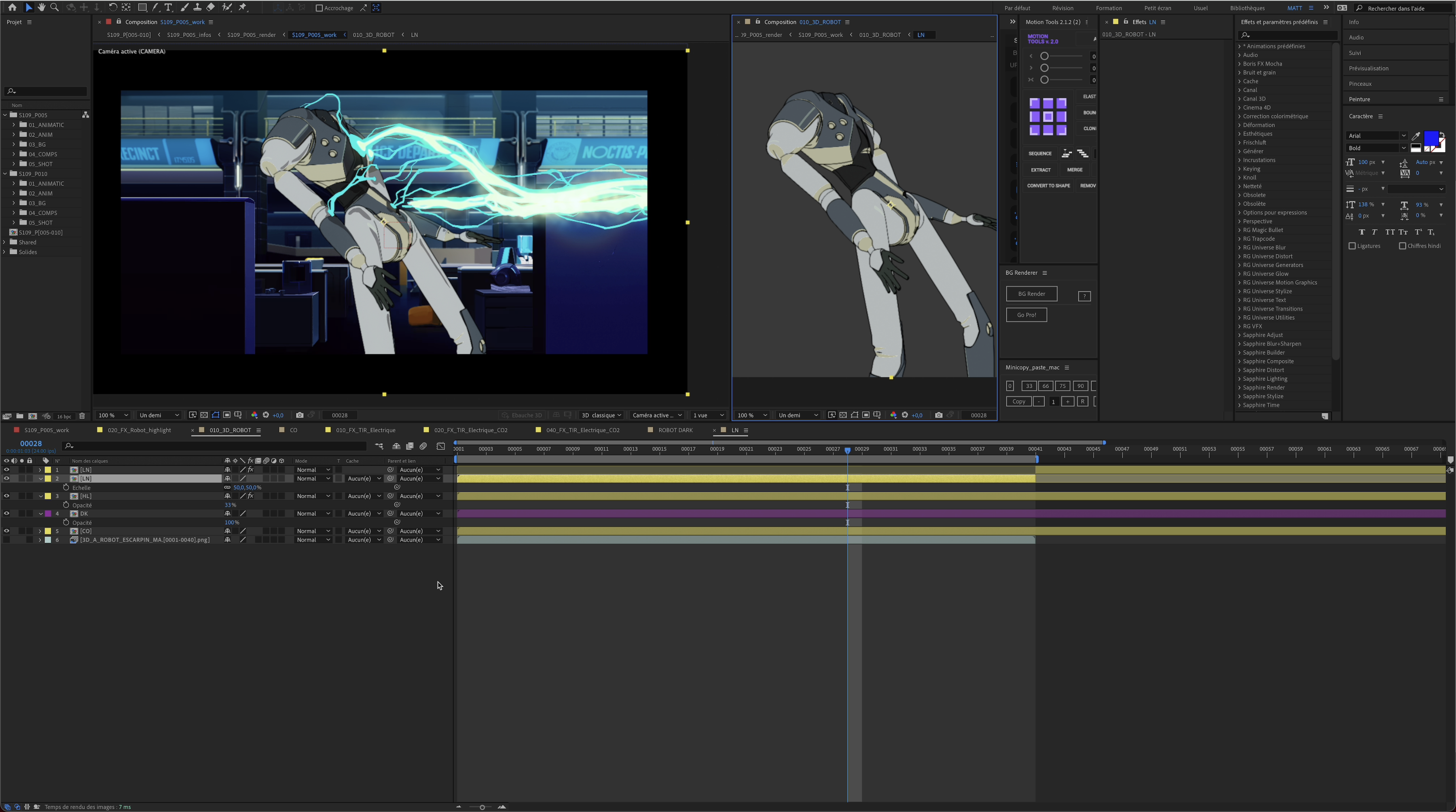Image resolution: width=1456 pixels, height=812 pixels.
Task: Select the Puppet Pin tool
Action: click(x=243, y=7)
